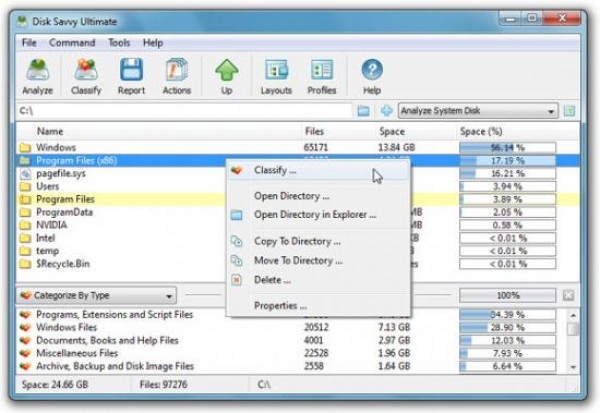Select Open Directory in Explorer ... entry

[318, 215]
